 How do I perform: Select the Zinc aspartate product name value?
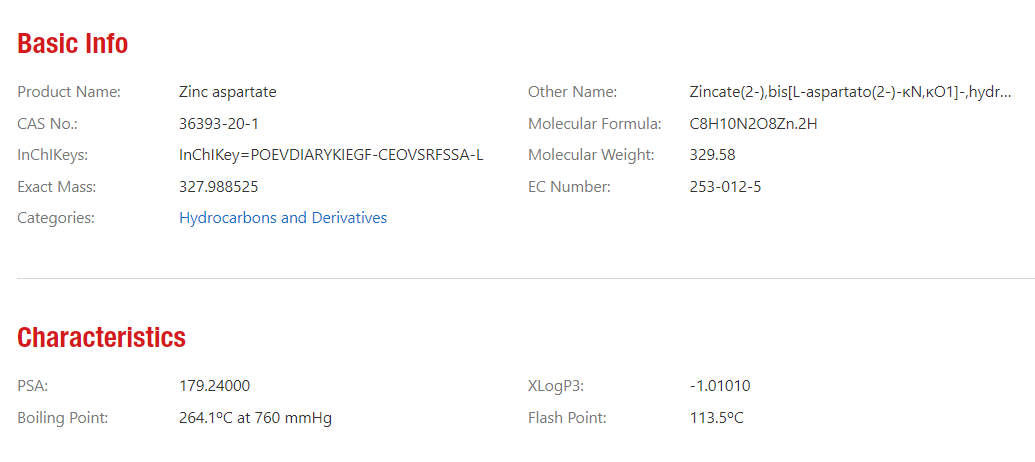point(228,92)
